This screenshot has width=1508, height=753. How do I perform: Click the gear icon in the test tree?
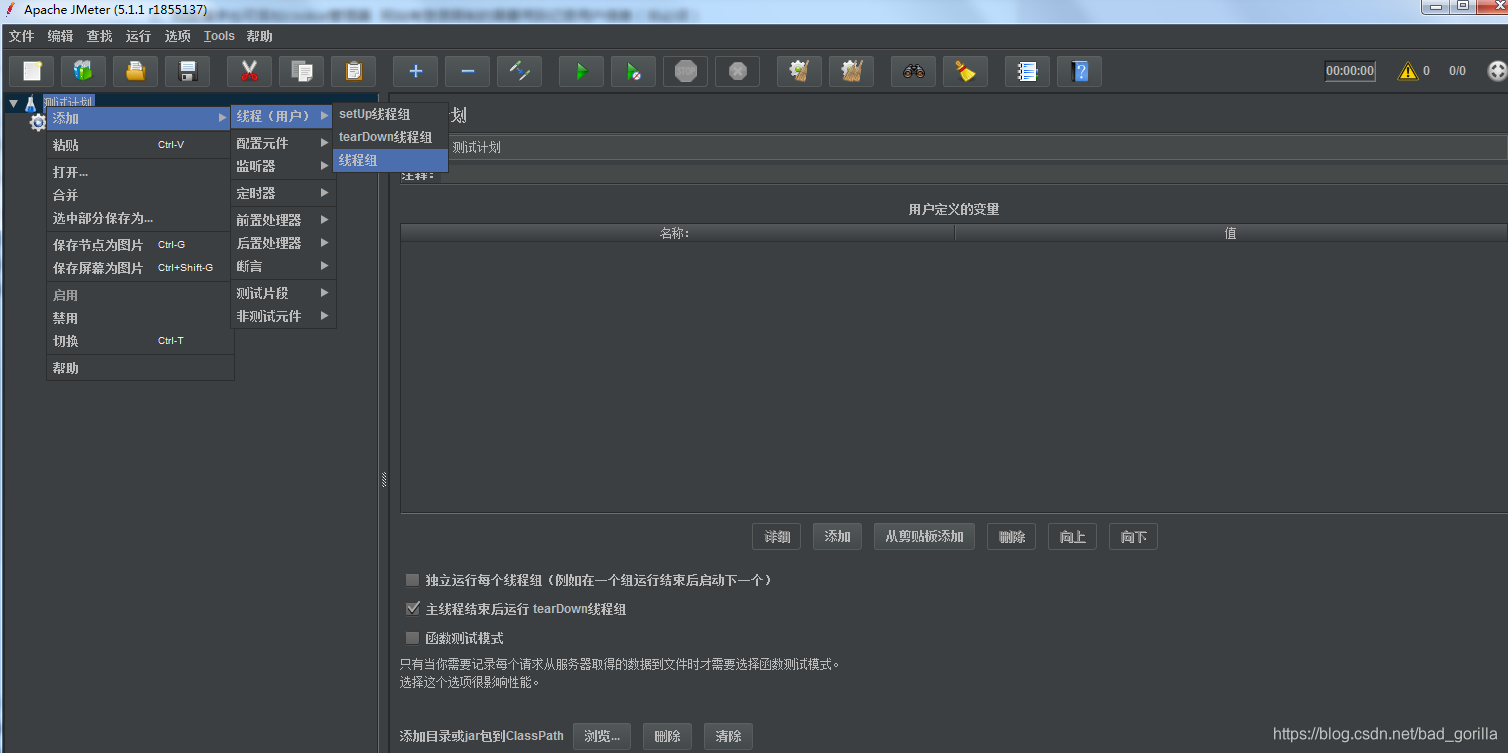click(37, 122)
